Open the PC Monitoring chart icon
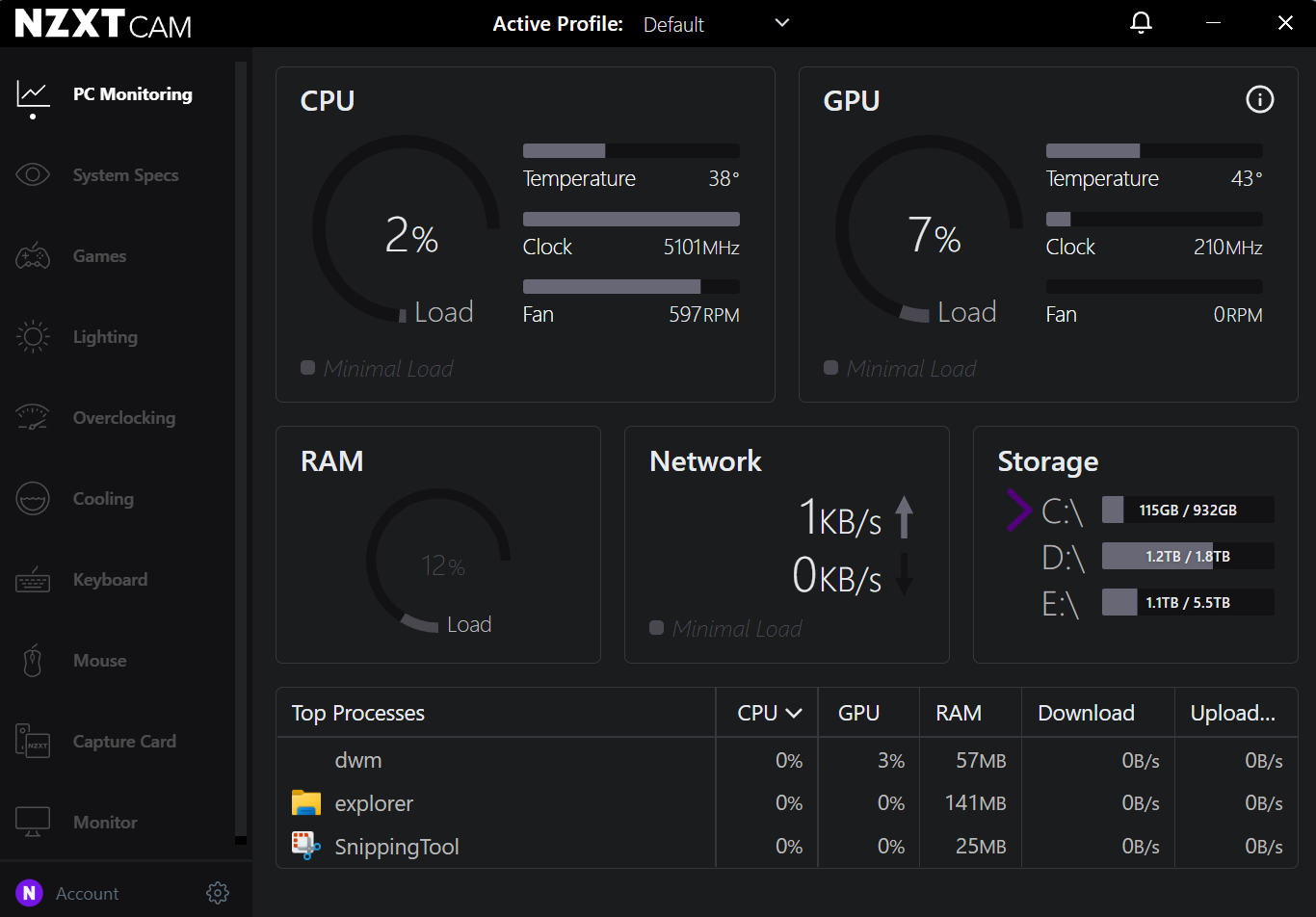 (x=33, y=94)
